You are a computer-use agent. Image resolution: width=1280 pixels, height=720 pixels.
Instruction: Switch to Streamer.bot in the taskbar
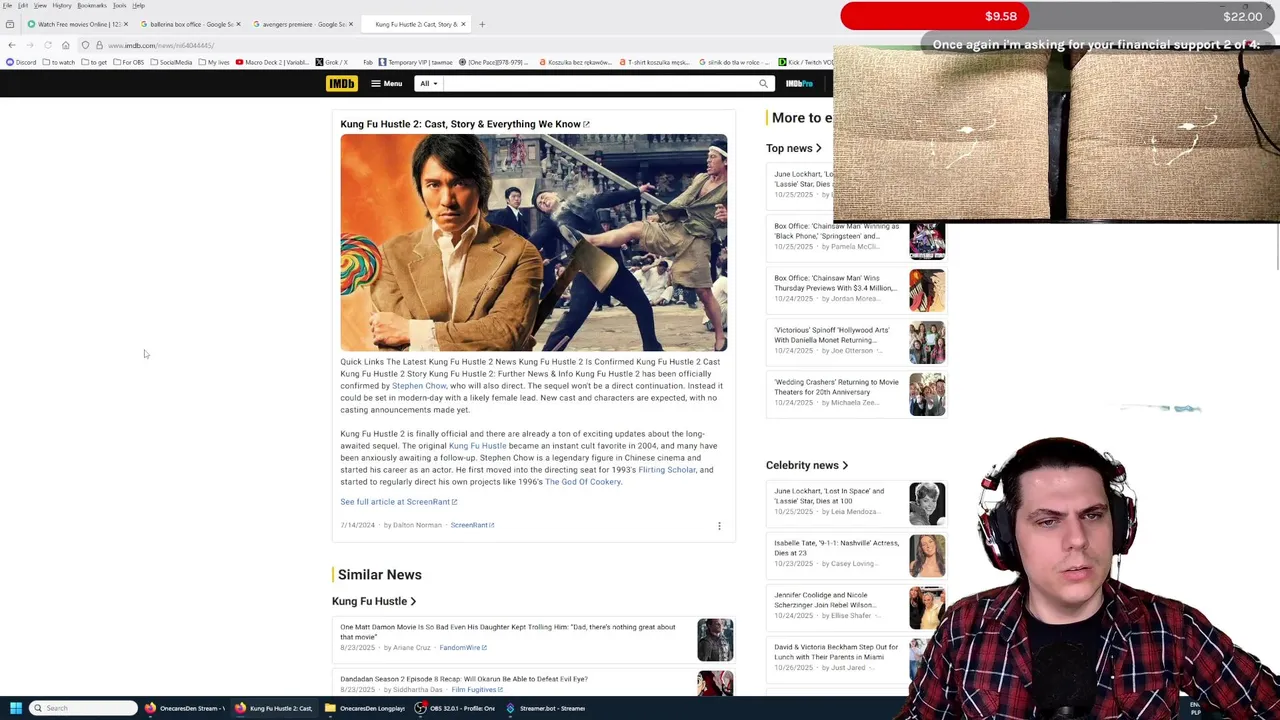tap(545, 708)
